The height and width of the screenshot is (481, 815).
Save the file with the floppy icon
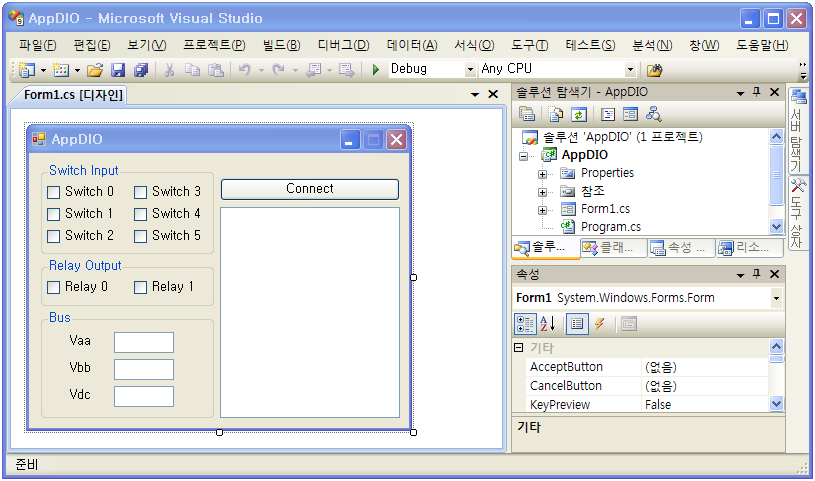(118, 70)
